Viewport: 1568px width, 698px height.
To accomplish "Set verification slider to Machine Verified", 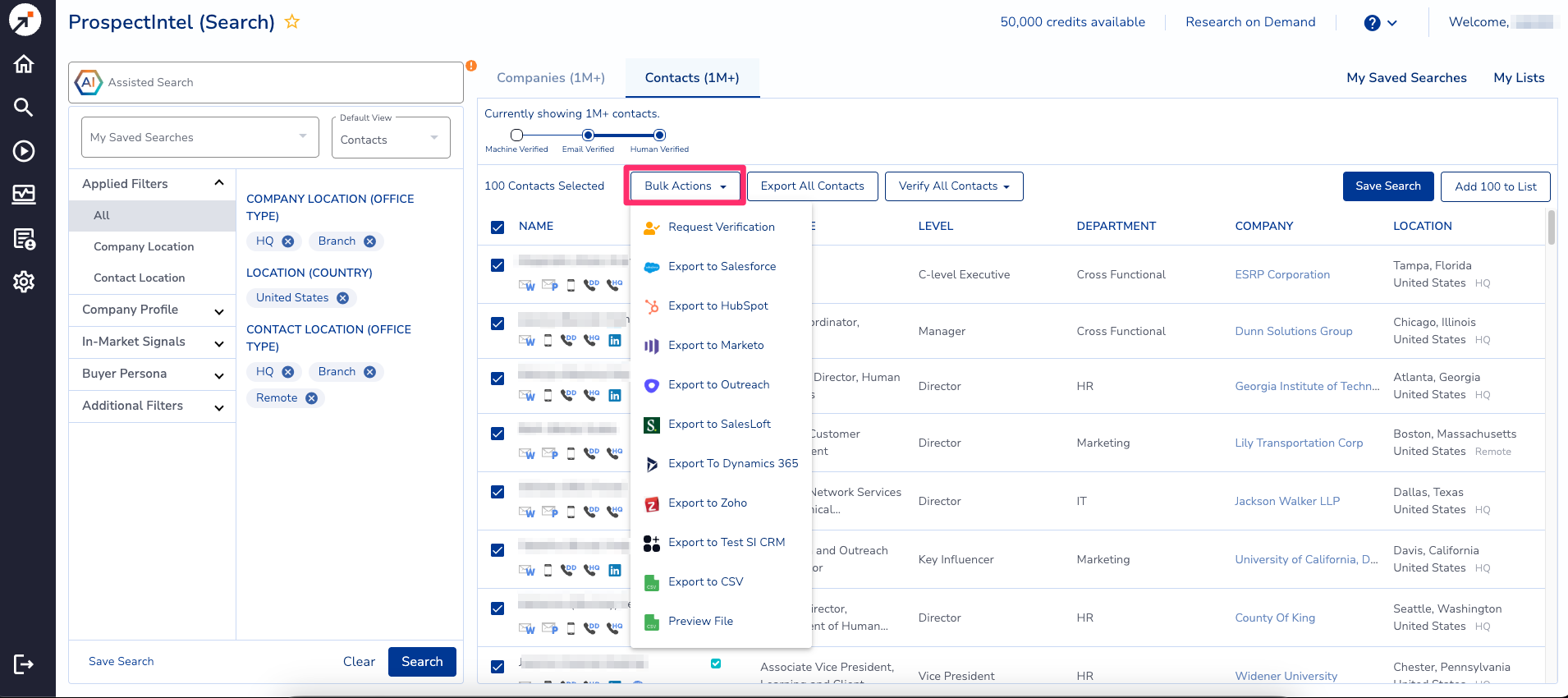I will click(x=516, y=135).
